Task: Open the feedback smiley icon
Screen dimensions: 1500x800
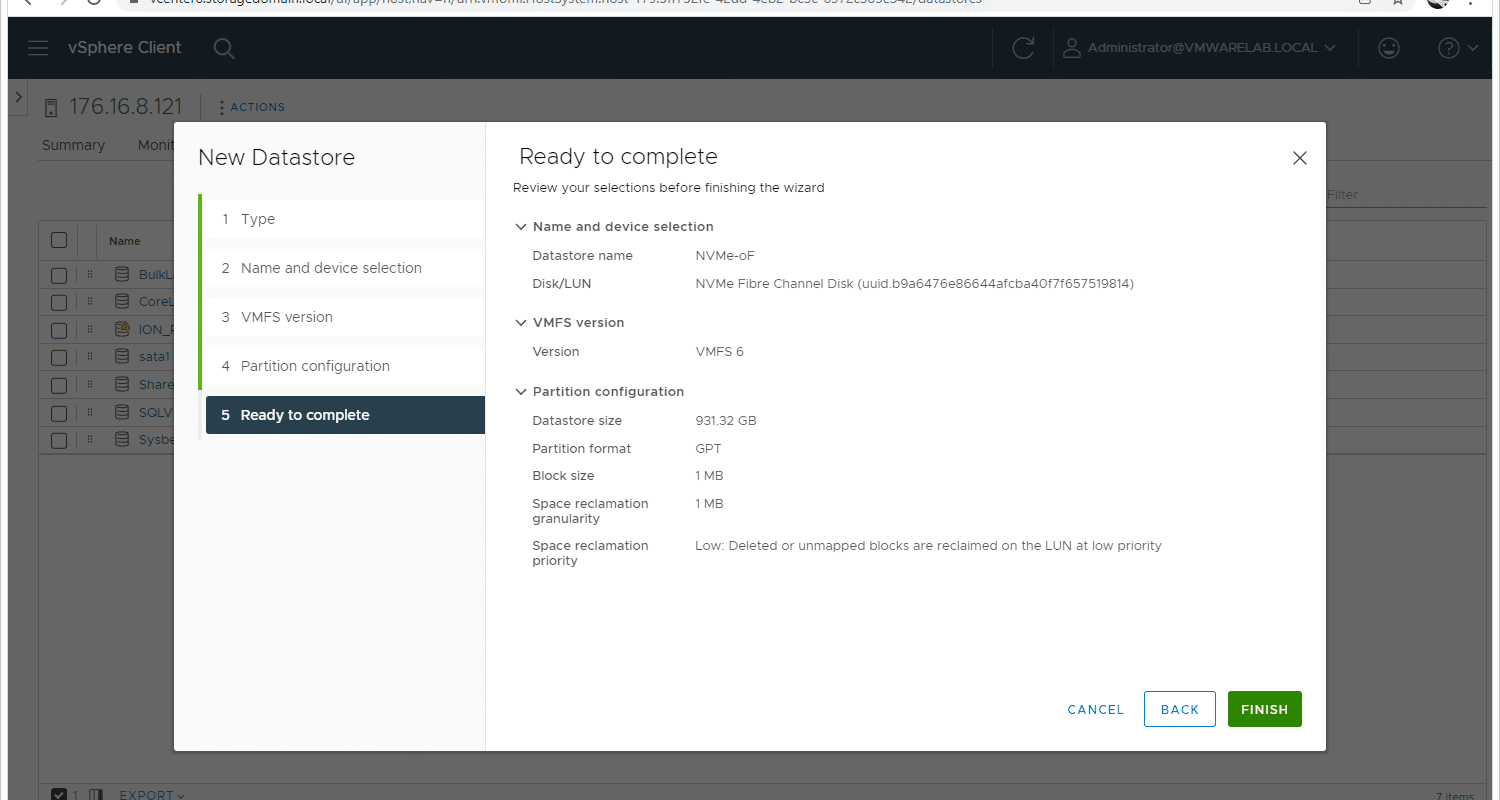Action: 1388,48
